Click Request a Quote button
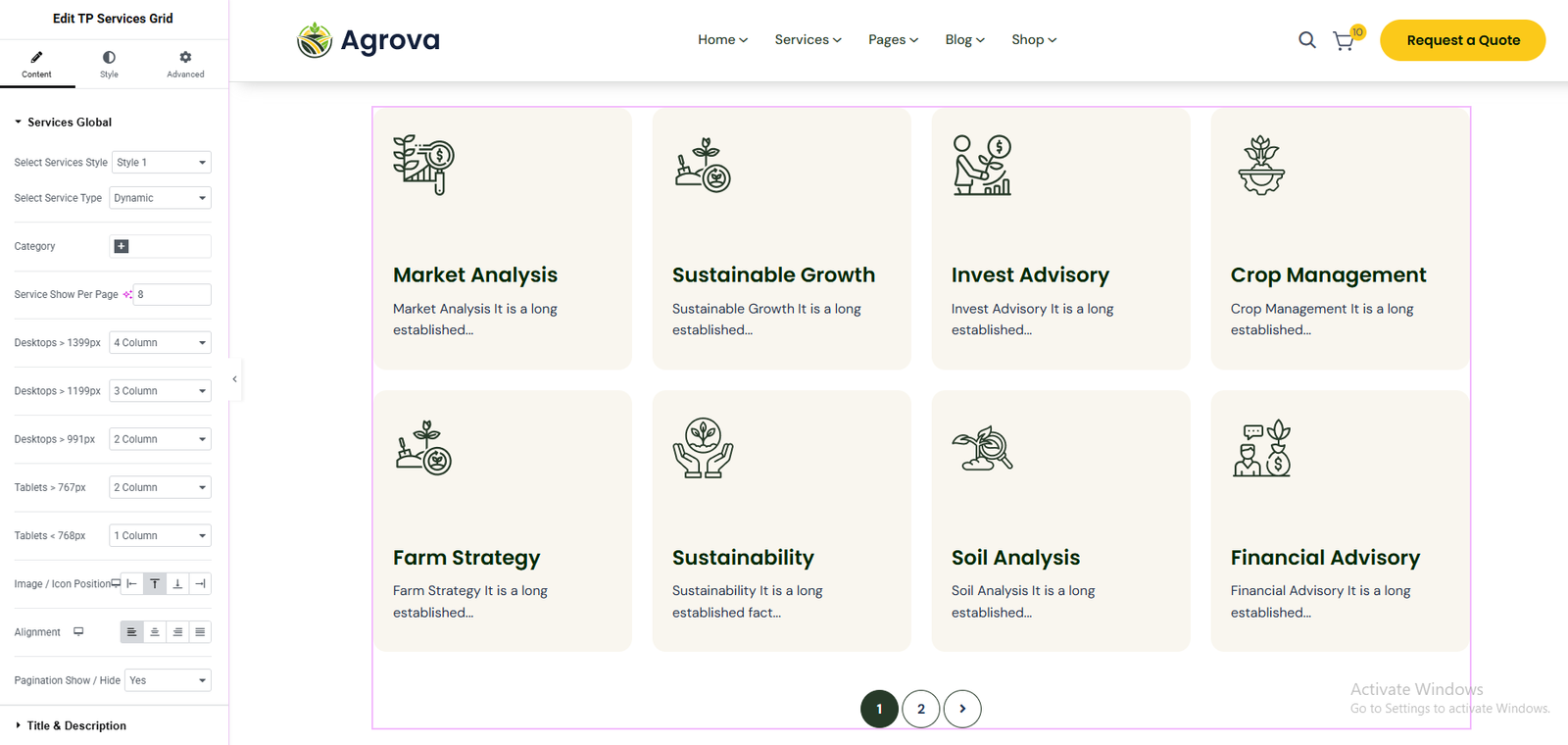This screenshot has height=745, width=1568. (x=1462, y=40)
